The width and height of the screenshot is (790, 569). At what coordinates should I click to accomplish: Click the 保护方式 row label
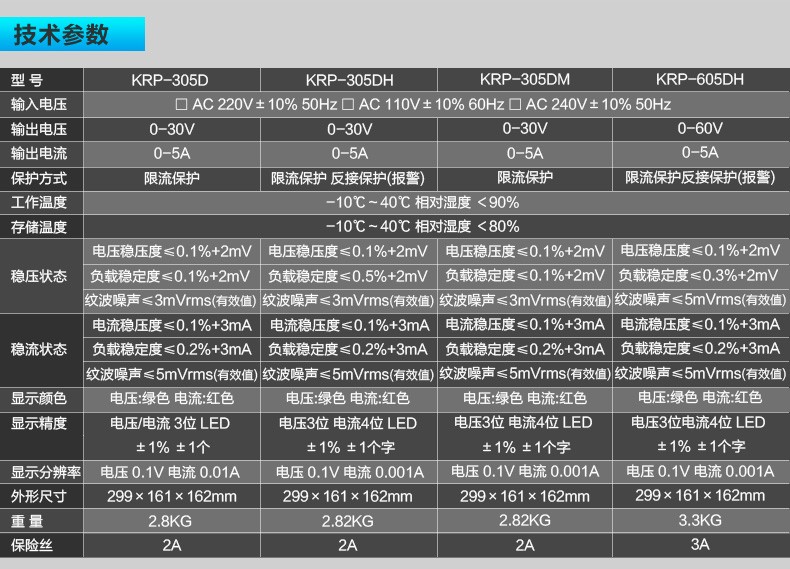39,178
